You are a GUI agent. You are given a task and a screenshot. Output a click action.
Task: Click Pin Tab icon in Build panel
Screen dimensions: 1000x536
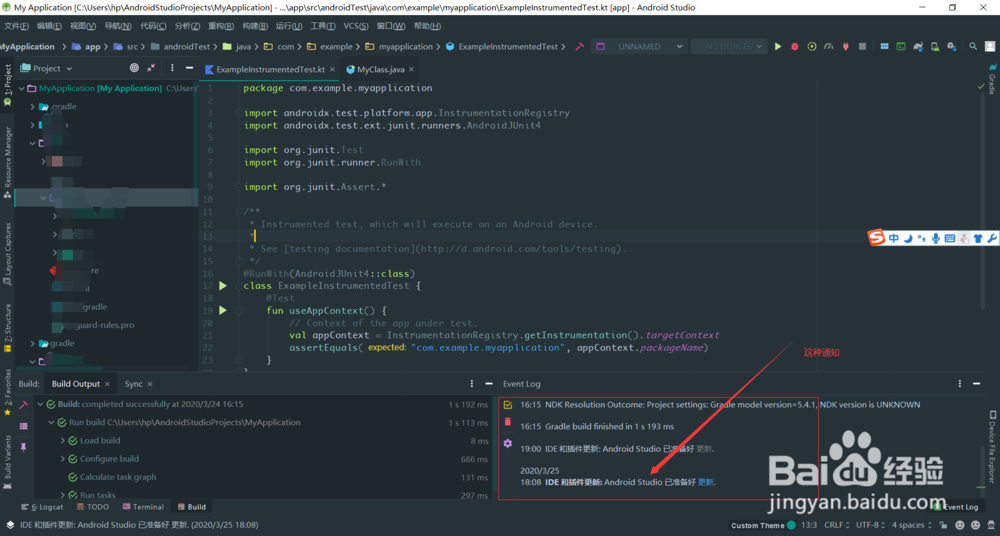[24, 447]
